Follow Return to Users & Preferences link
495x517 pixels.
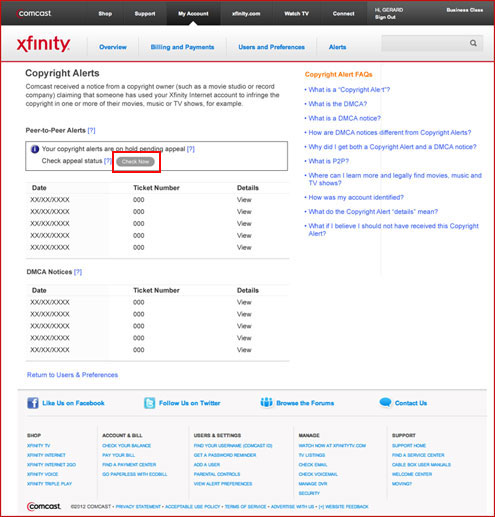(x=72, y=375)
